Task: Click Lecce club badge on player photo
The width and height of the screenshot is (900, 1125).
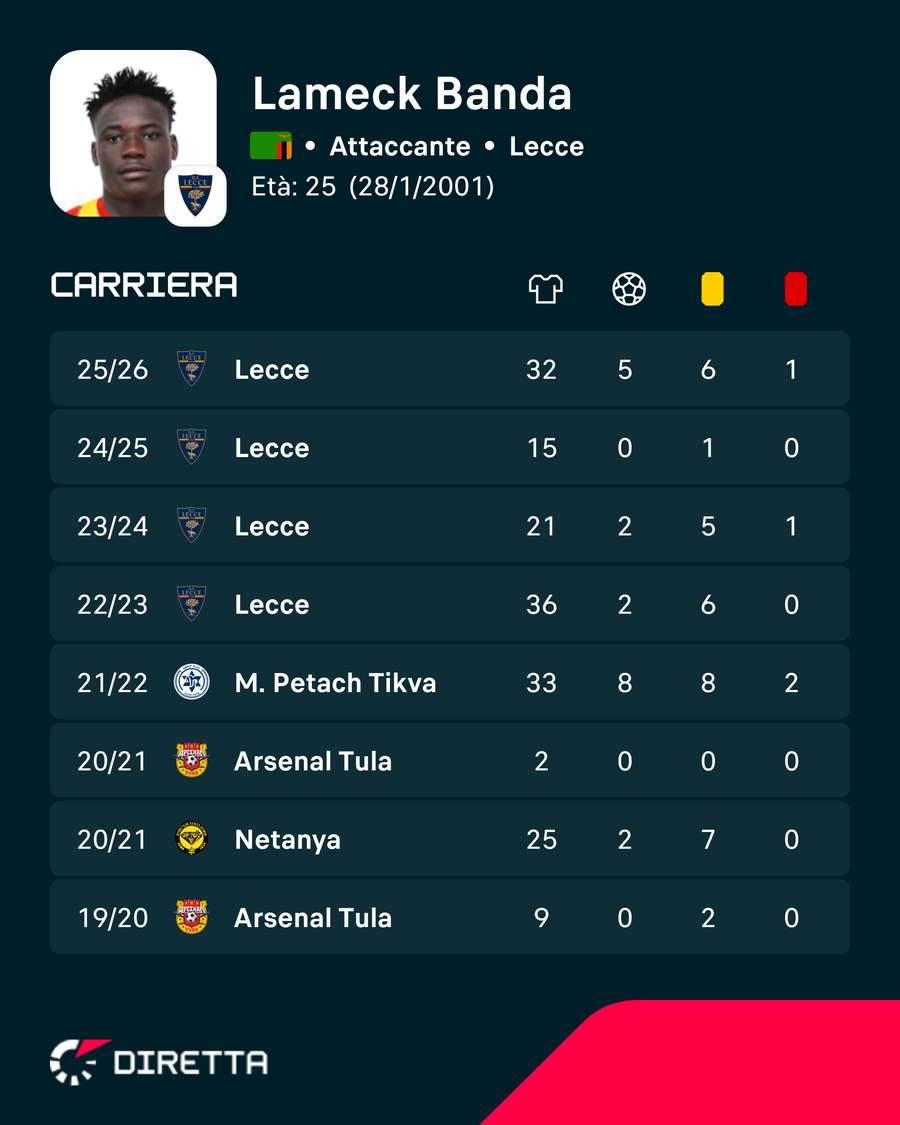Action: [x=195, y=195]
